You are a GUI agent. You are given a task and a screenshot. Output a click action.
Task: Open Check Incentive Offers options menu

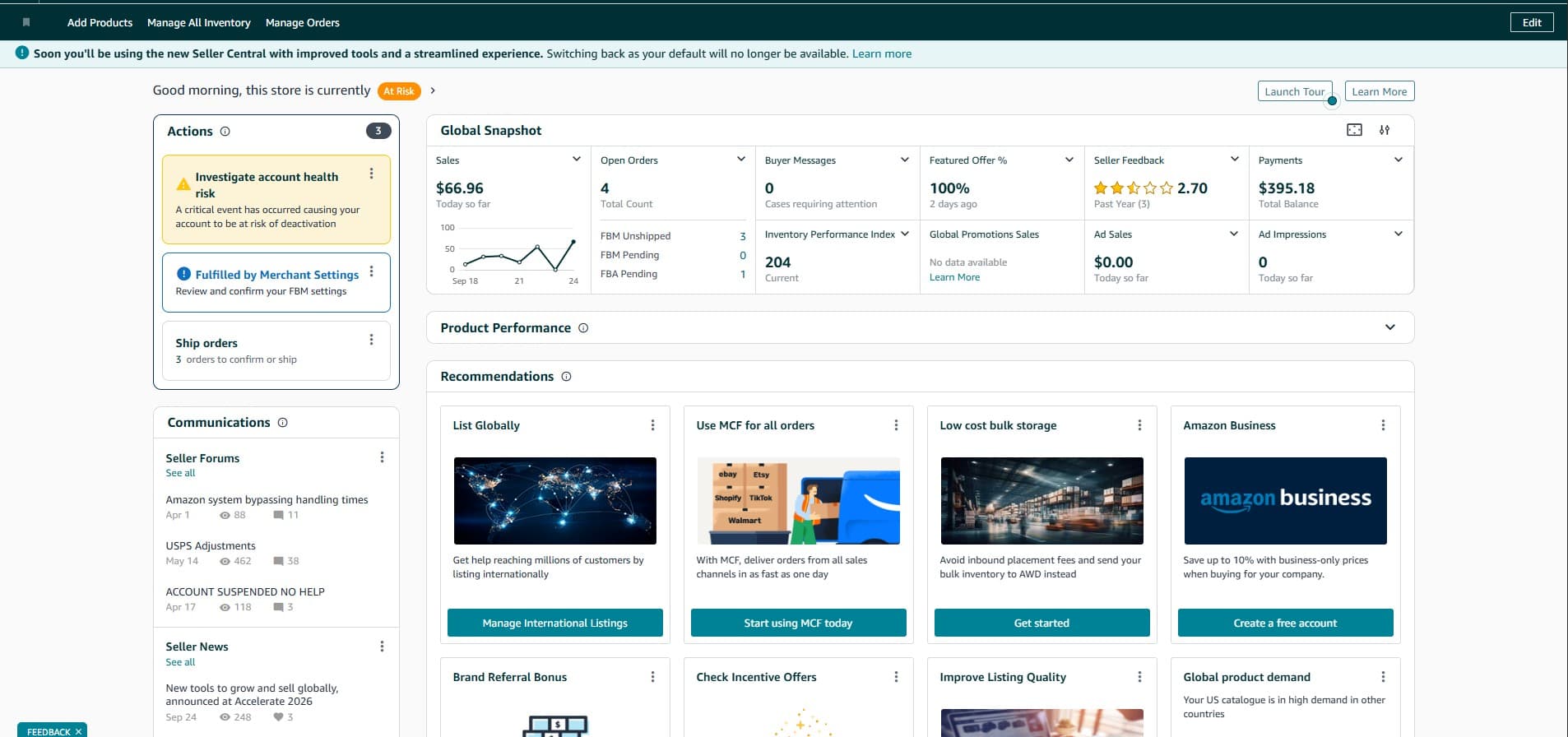[896, 677]
